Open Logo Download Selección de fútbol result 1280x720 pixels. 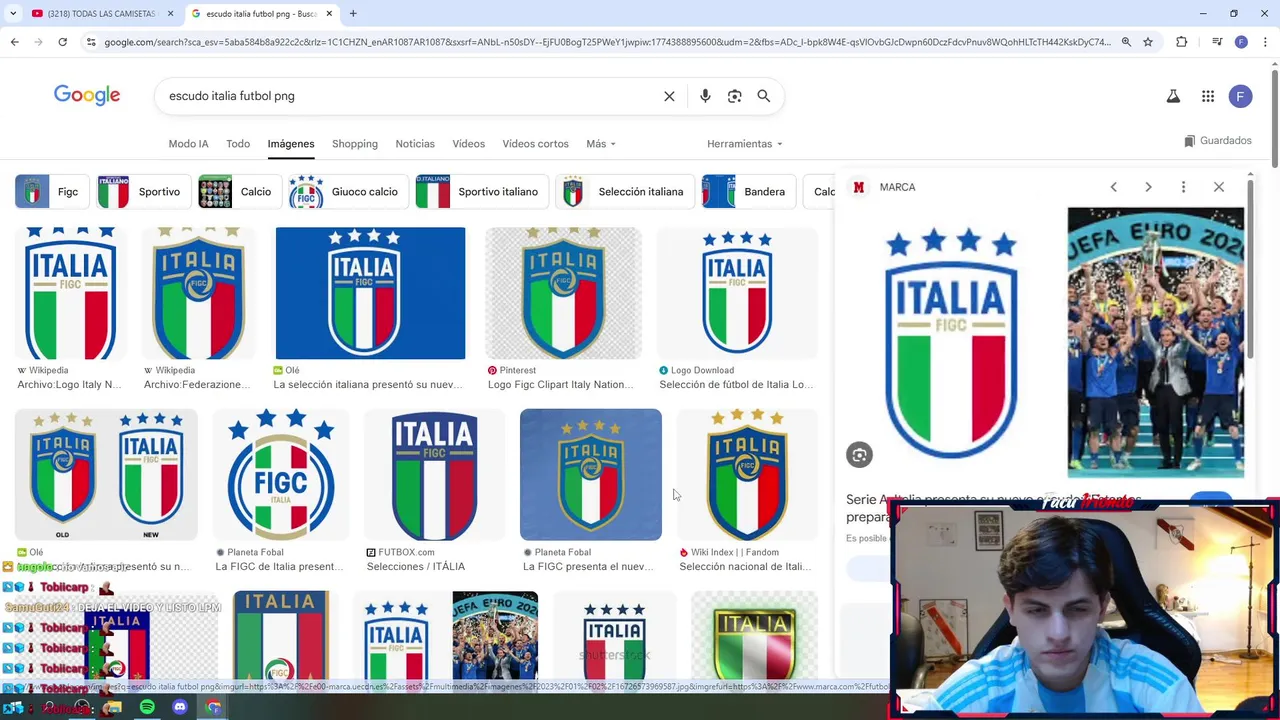[x=737, y=293]
